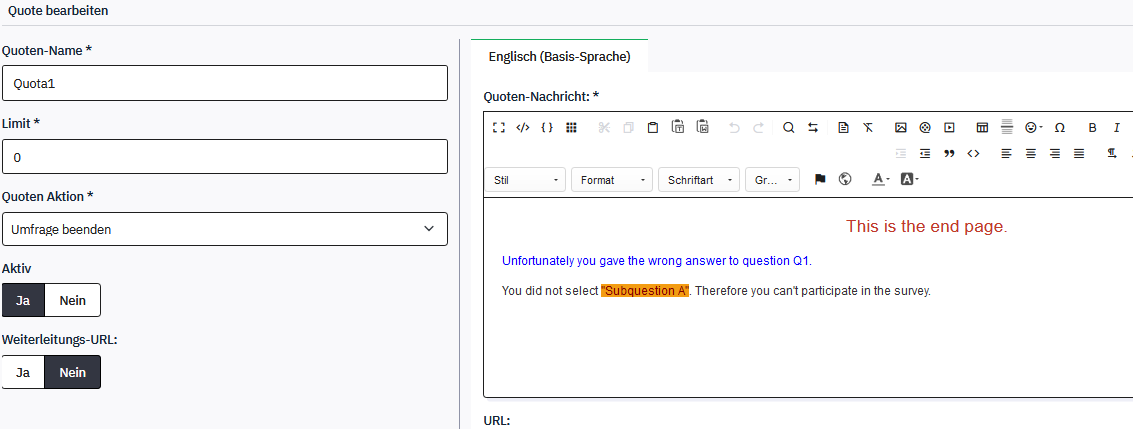Open document templates icon
This screenshot has height=429, width=1133.
pos(843,127)
